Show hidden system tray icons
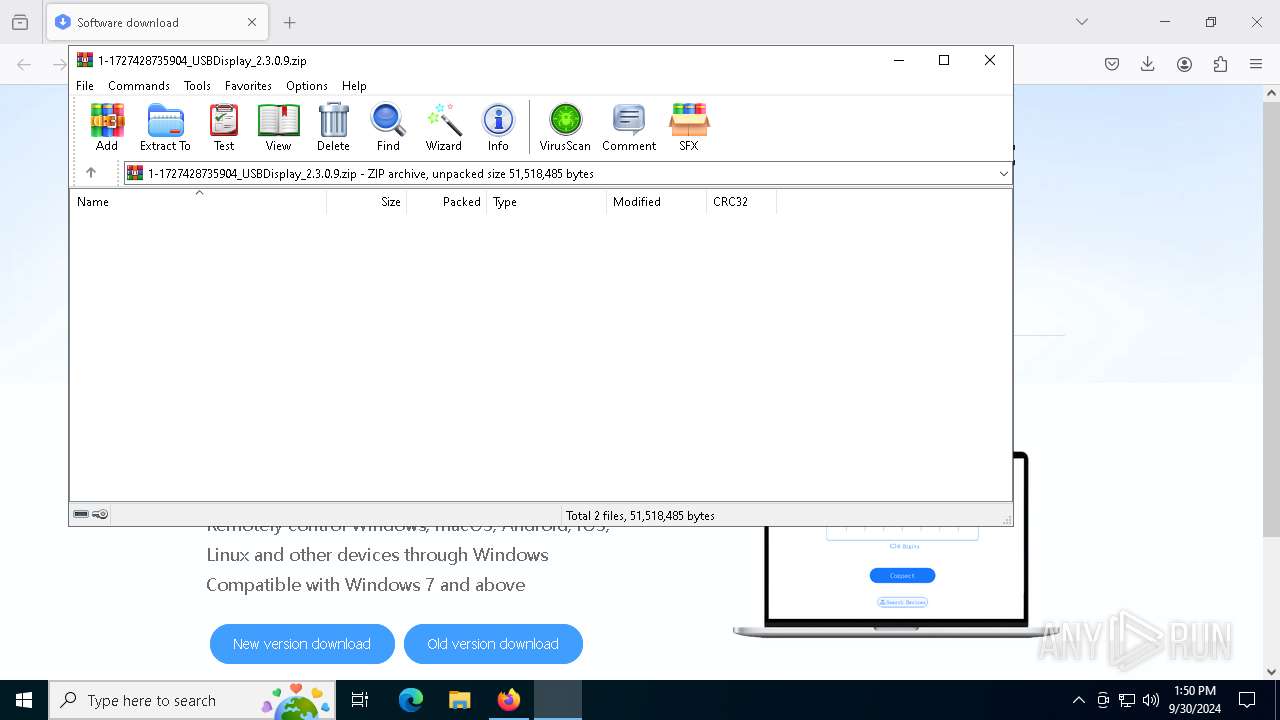 click(x=1078, y=700)
